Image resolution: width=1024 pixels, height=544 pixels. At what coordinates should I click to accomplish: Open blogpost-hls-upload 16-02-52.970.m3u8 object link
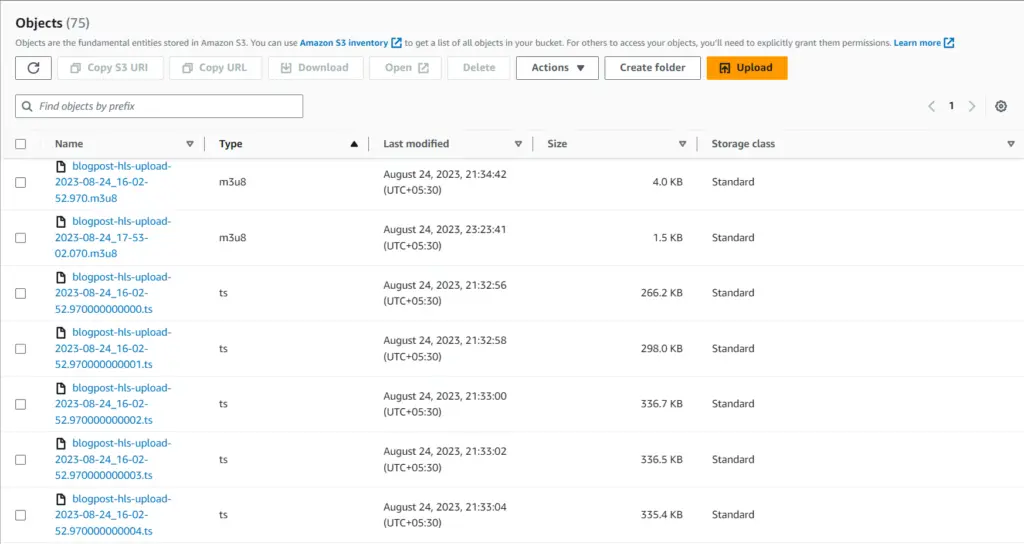113,182
